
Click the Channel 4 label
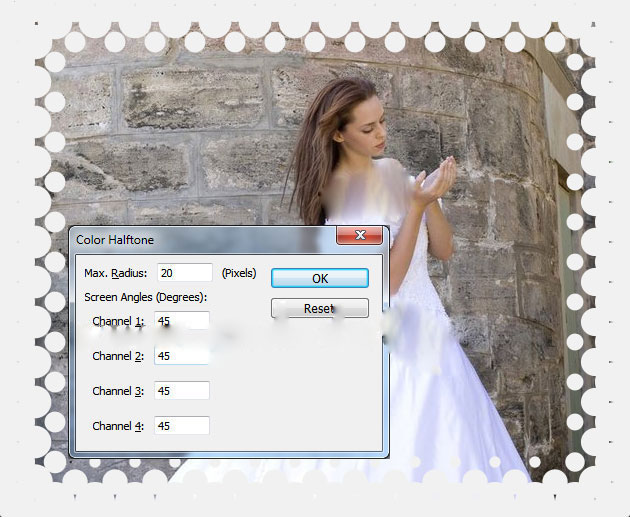point(118,426)
